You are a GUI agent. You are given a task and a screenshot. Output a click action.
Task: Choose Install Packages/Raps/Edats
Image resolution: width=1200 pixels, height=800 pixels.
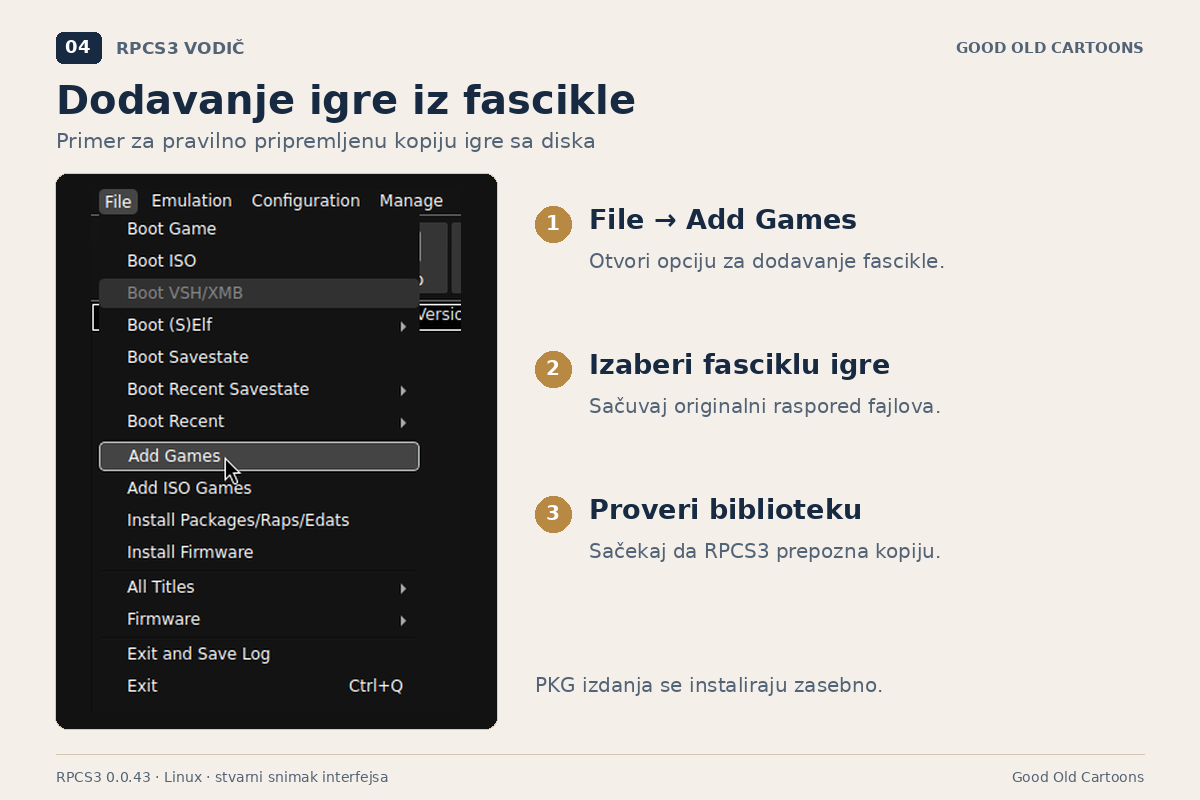(259, 520)
